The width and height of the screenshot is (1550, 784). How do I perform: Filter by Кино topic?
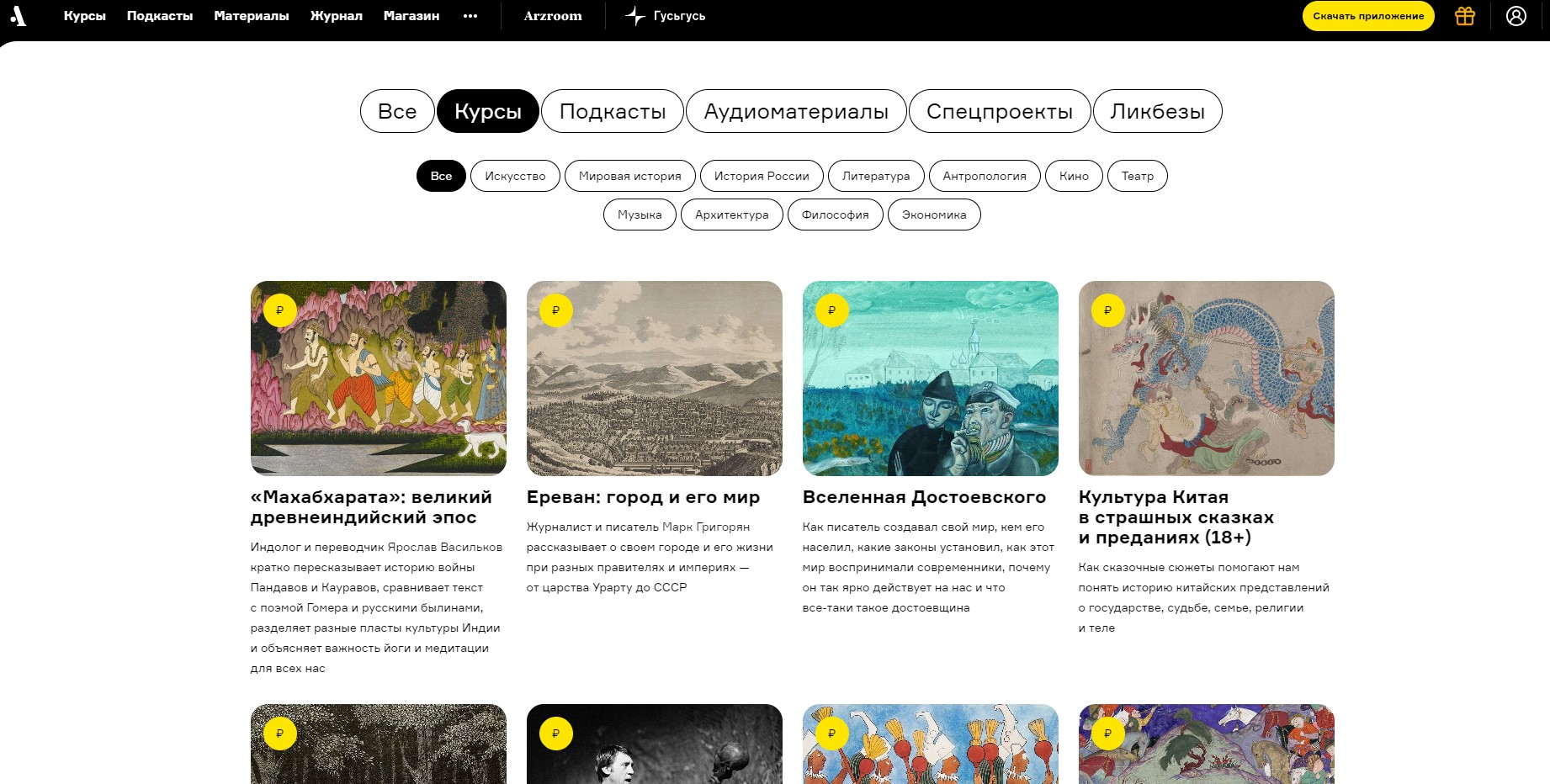point(1074,176)
